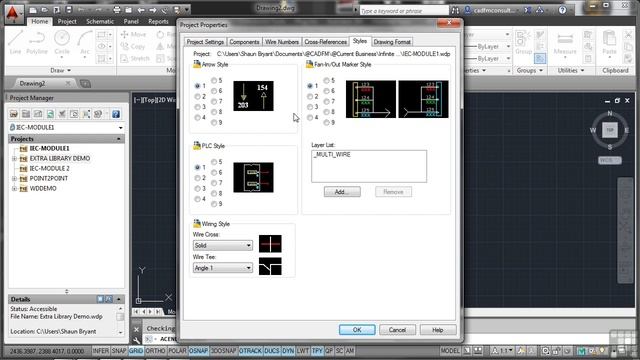Image resolution: width=640 pixels, height=360 pixels.
Task: Click Cancel in Project Properties
Action: (397, 330)
